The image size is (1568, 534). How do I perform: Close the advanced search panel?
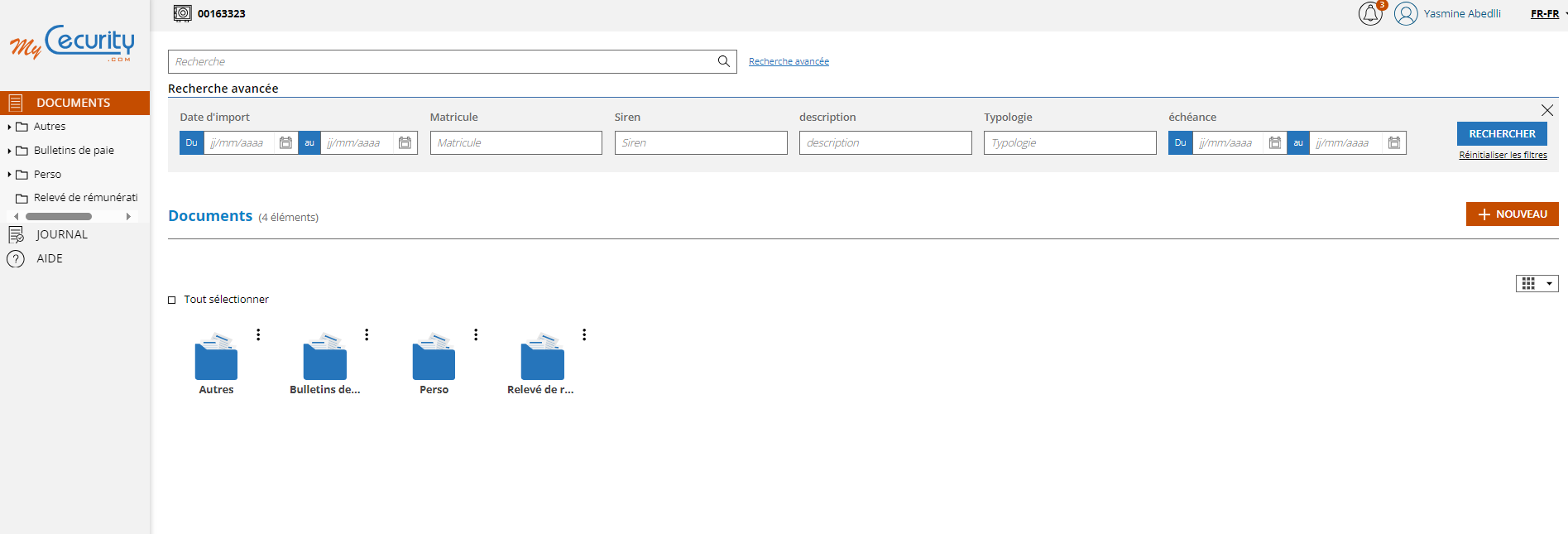[1546, 110]
